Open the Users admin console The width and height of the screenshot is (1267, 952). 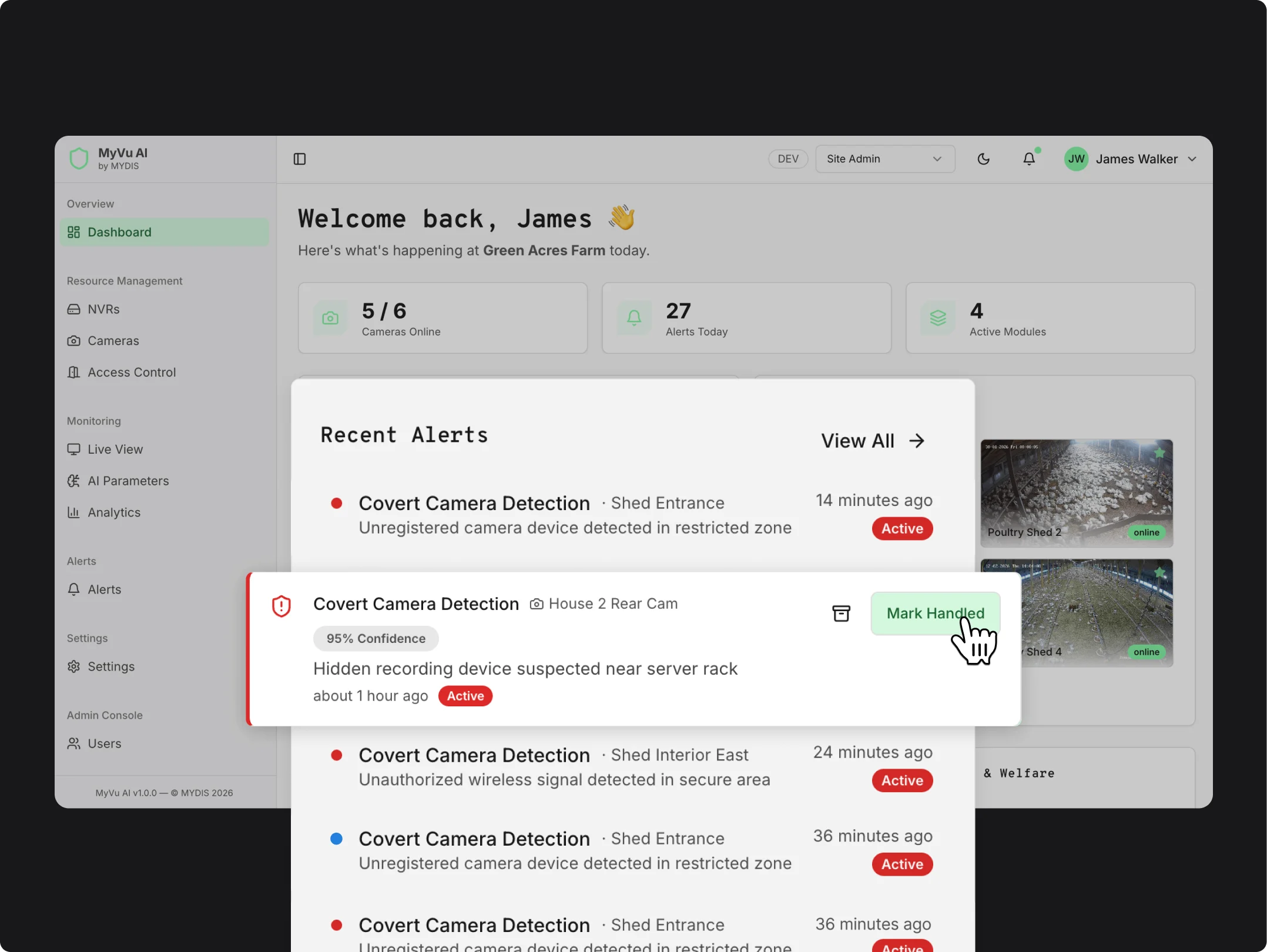coord(104,743)
